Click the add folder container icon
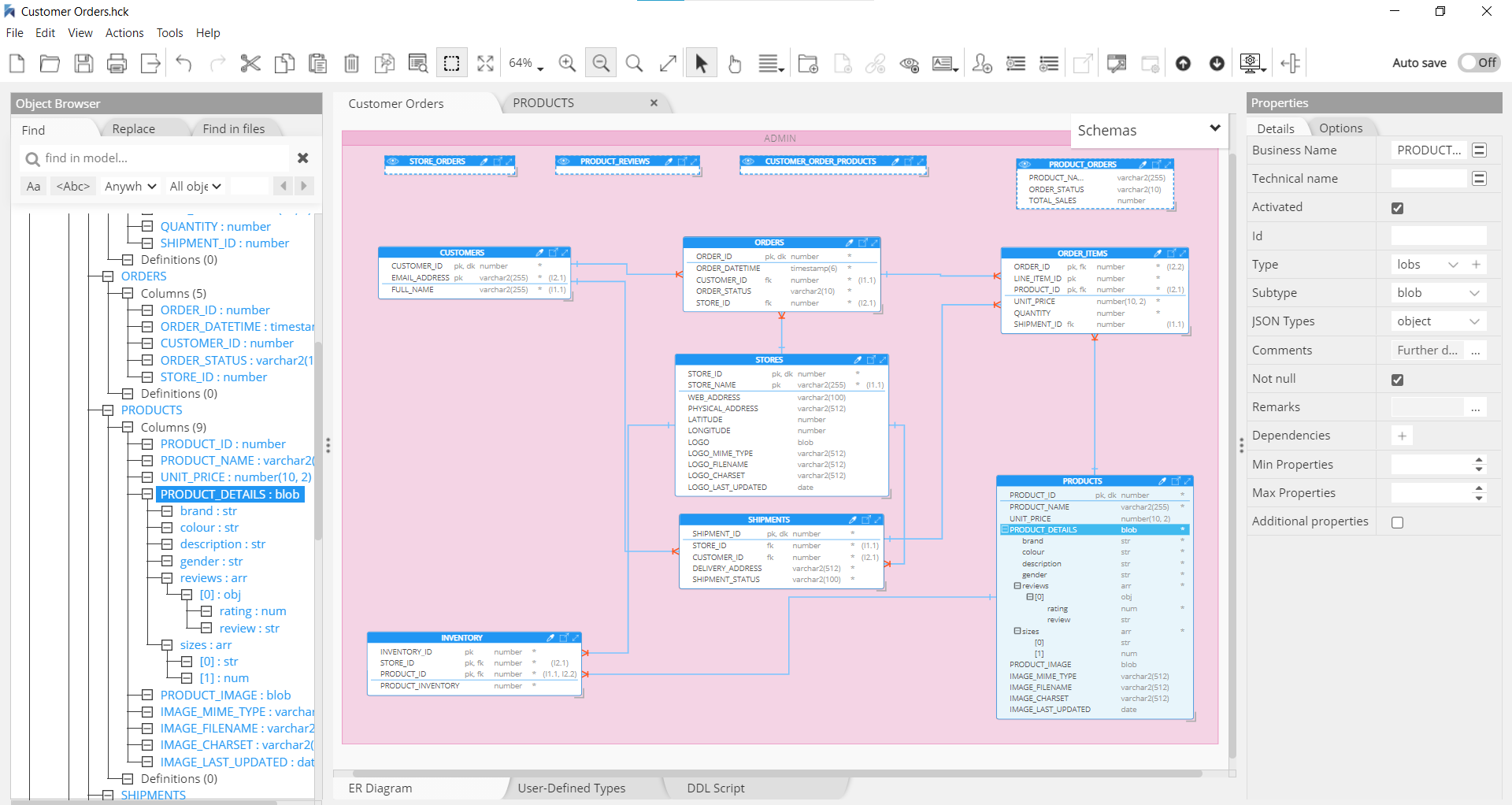1512x805 pixels. click(808, 63)
